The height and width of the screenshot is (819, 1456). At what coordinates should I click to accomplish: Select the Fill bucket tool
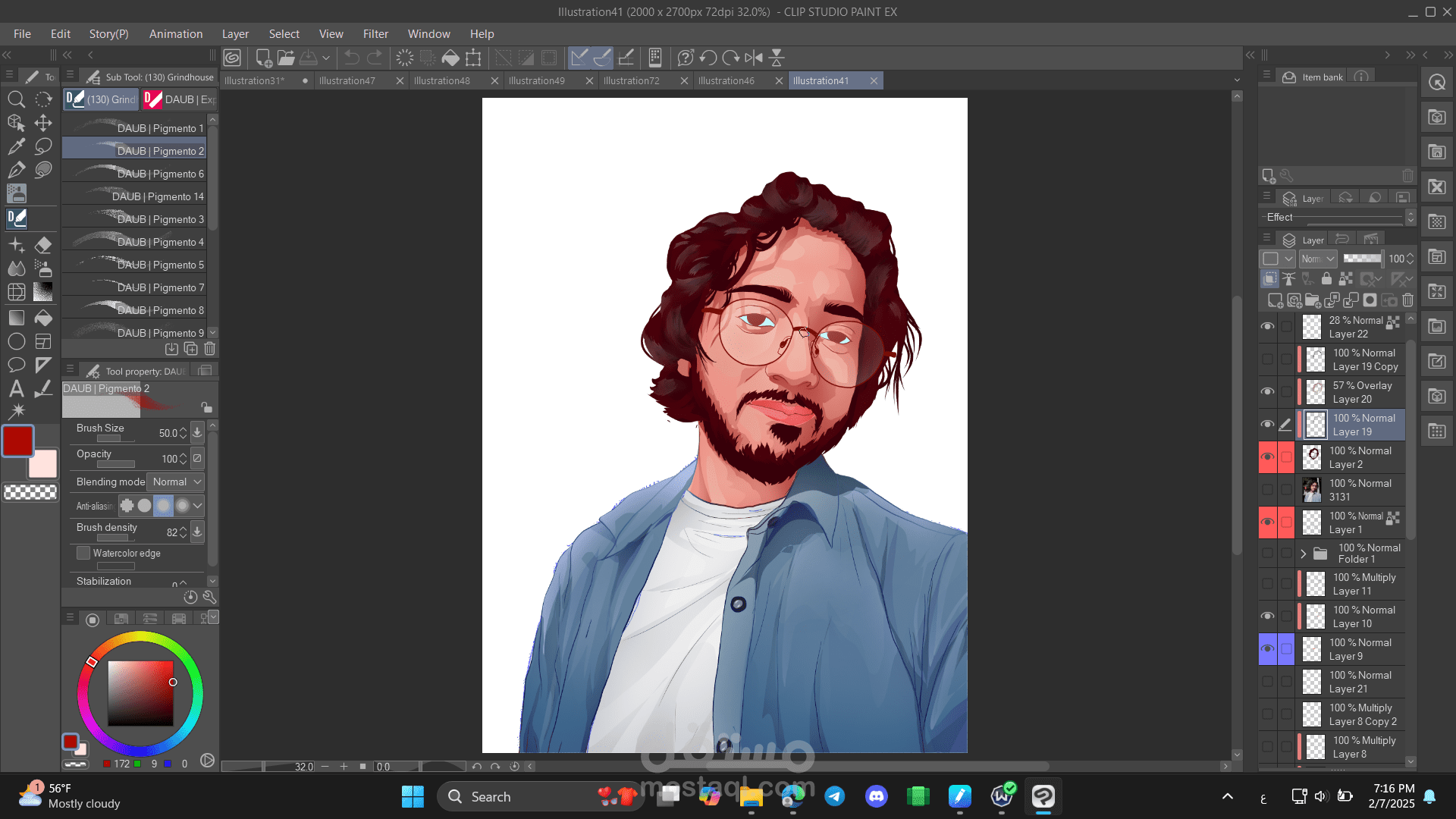(x=43, y=318)
